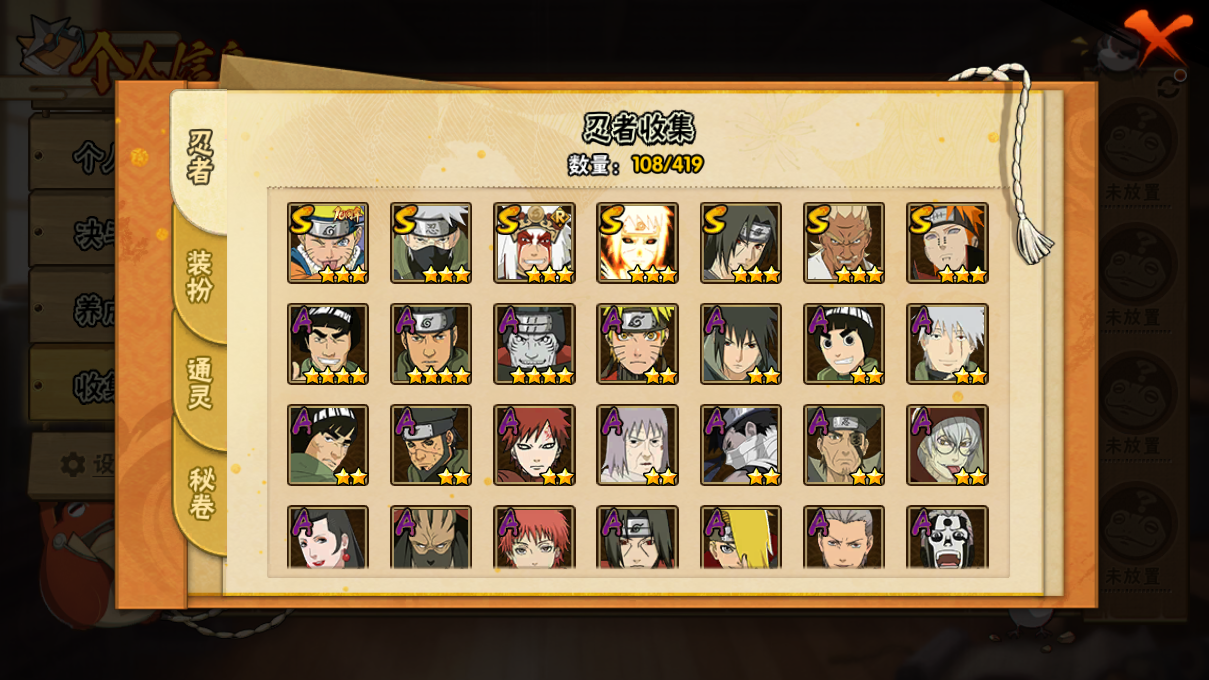Select the hooded Kabuto with glasses portrait

pyautogui.click(x=947, y=445)
